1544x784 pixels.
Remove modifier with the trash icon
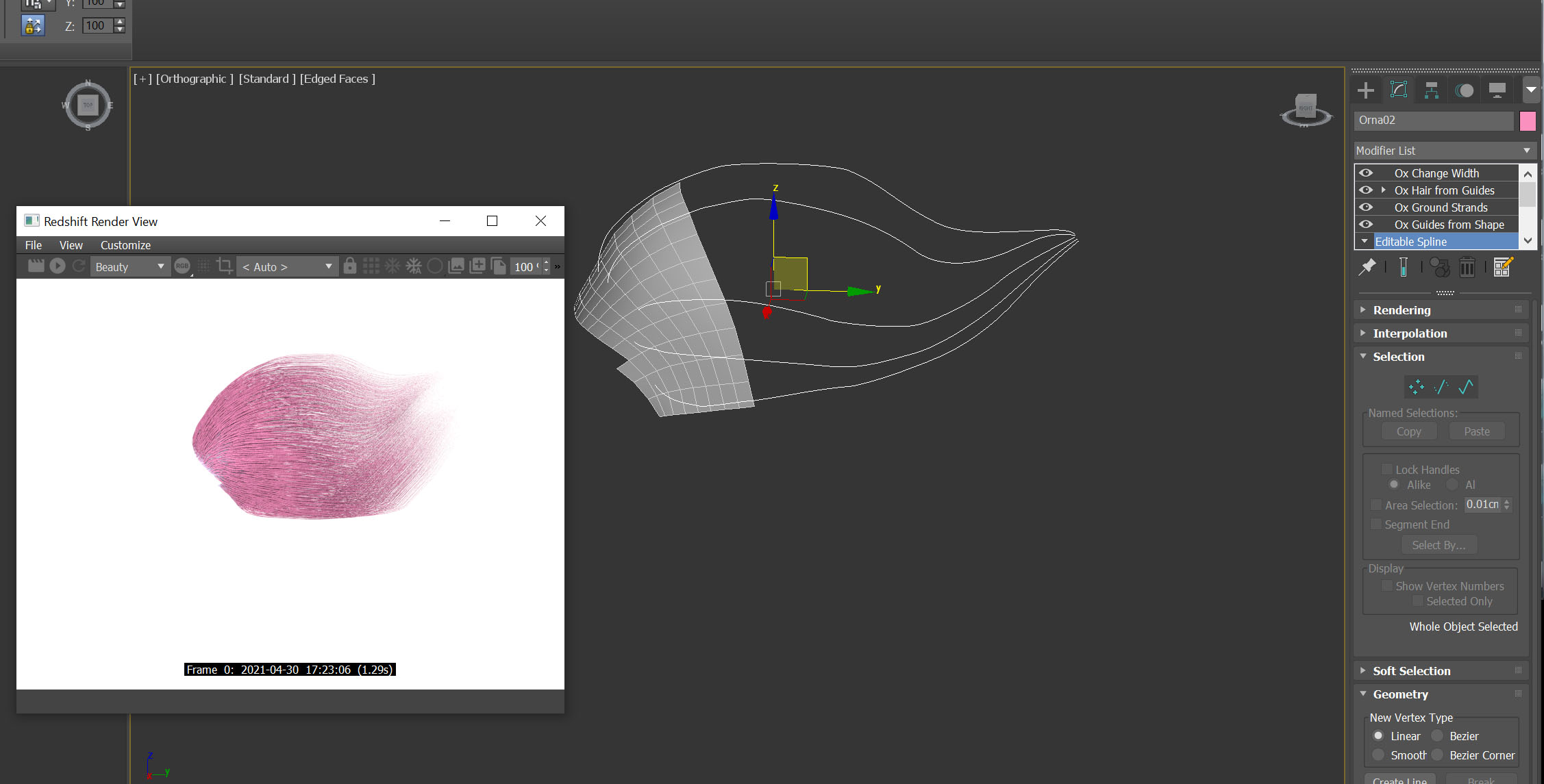[1467, 267]
